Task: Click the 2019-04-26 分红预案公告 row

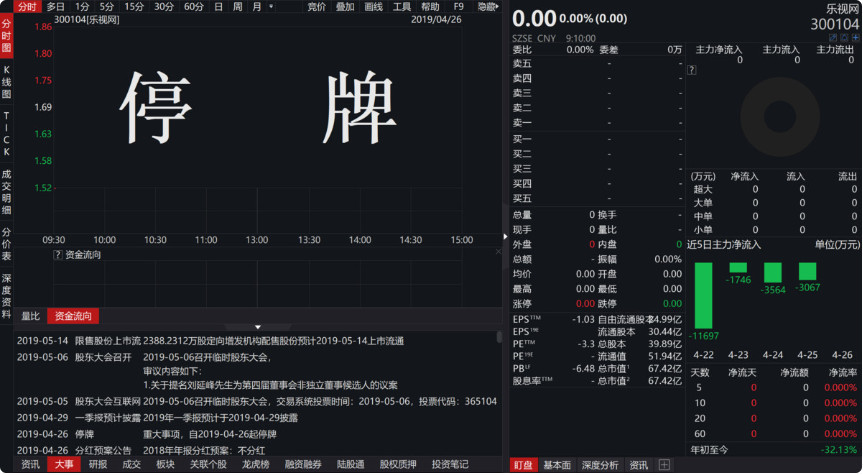Action: tap(257, 451)
